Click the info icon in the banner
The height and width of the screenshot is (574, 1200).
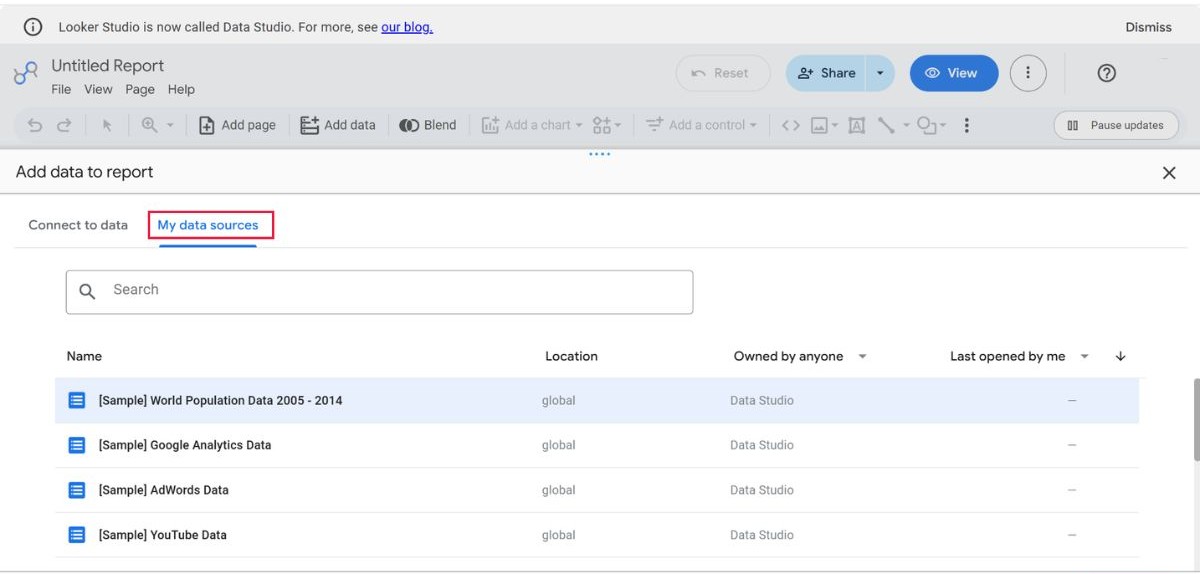pyautogui.click(x=33, y=27)
